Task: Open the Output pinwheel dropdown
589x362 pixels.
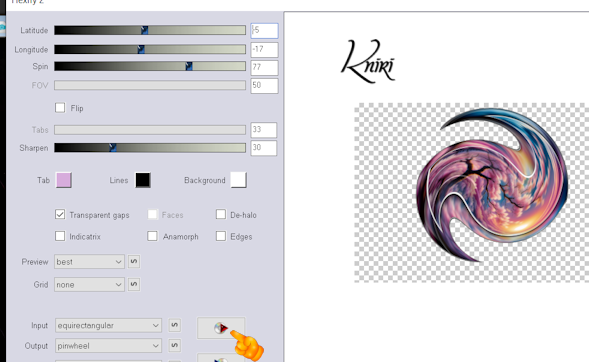Action: pos(108,346)
